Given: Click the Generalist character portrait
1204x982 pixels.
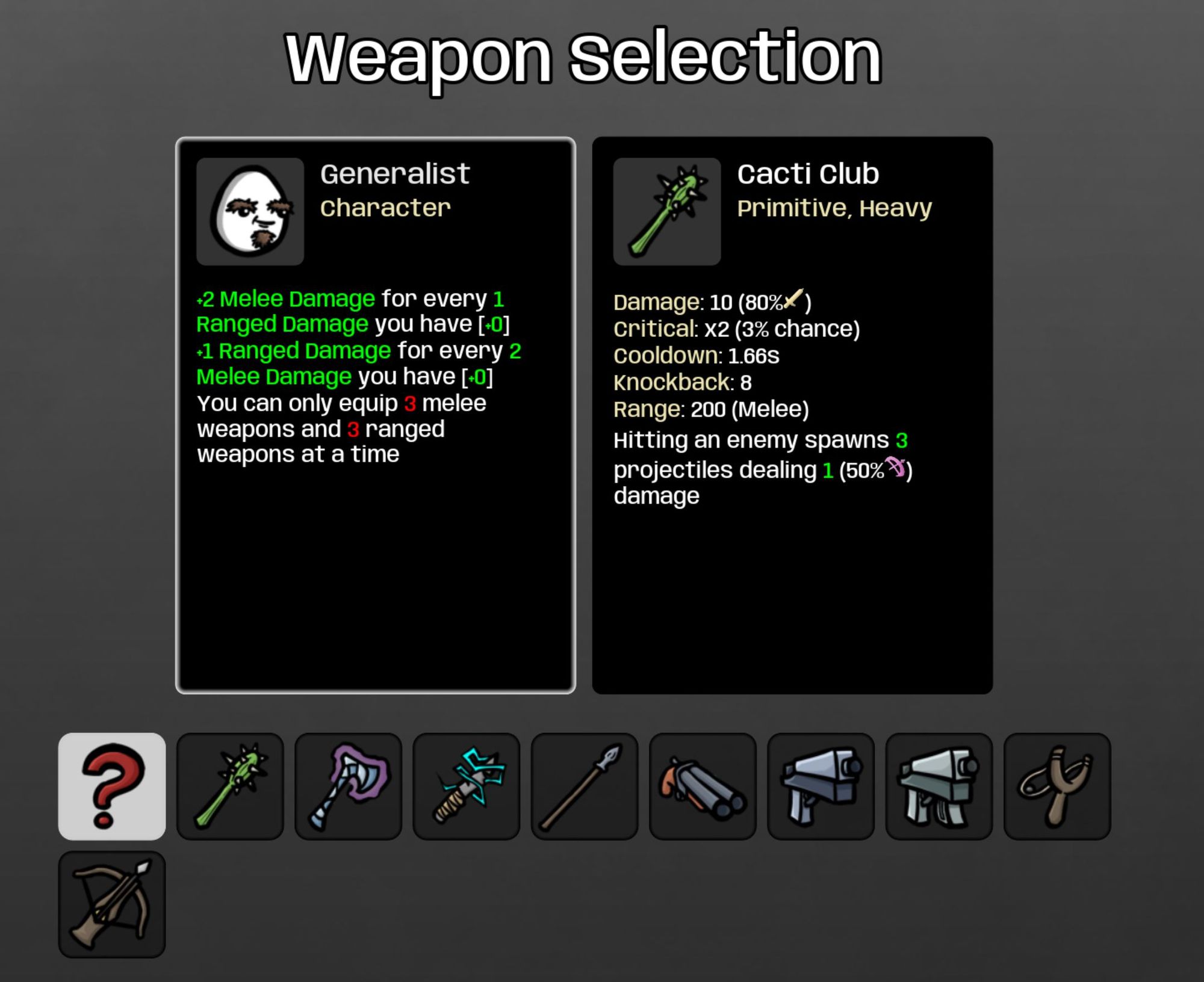Looking at the screenshot, I should 250,211.
